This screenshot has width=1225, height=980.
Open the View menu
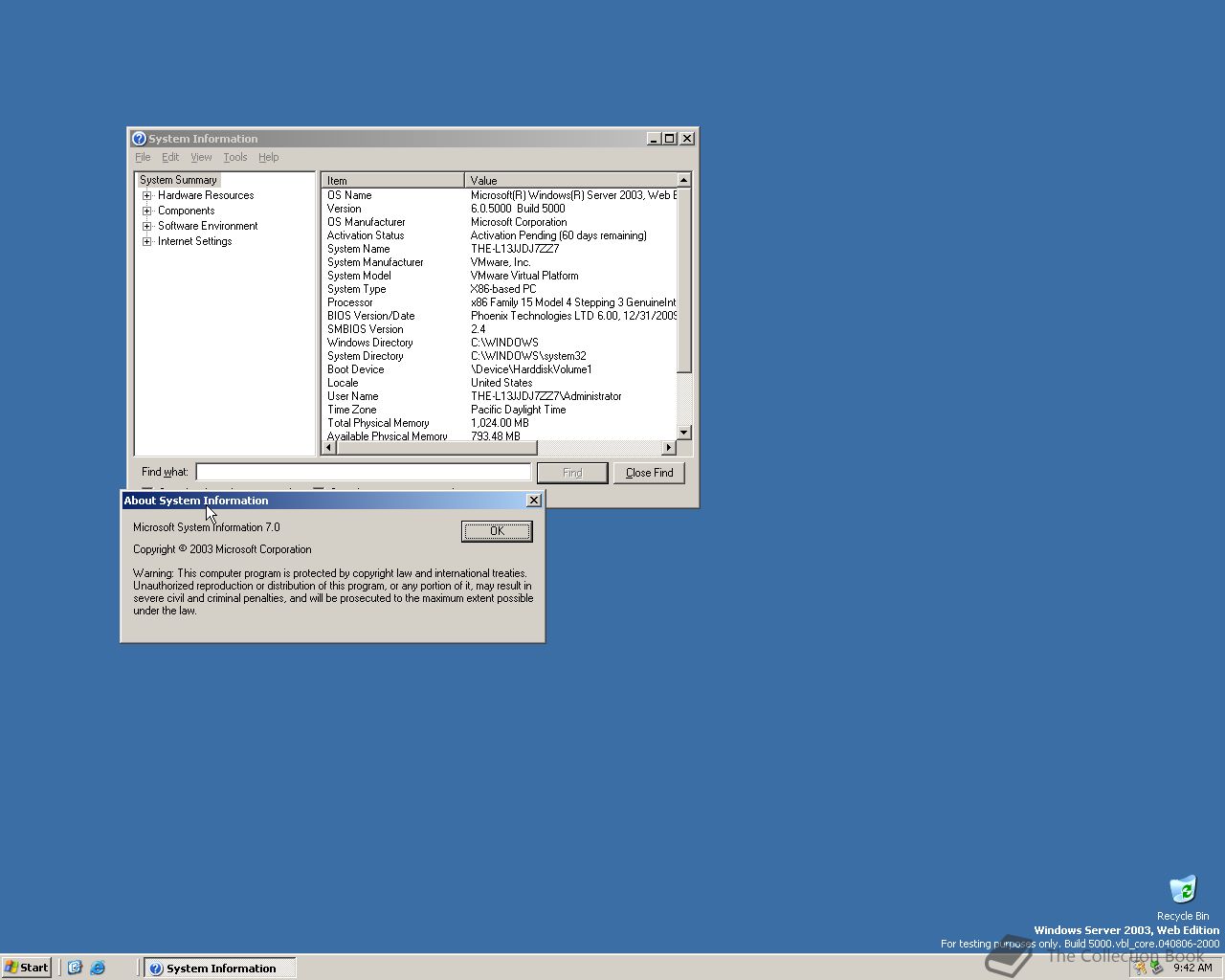pos(201,157)
